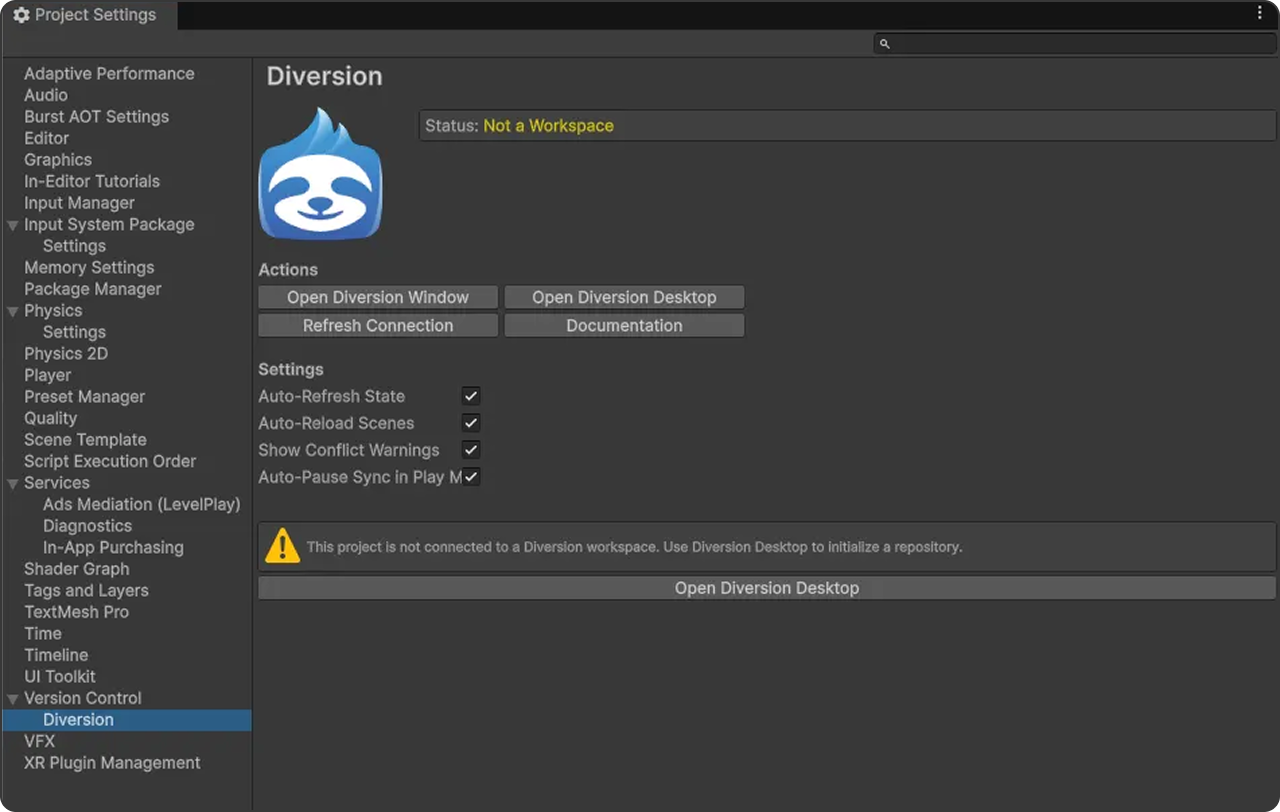Select Memory Settings
This screenshot has width=1280, height=812.
click(89, 268)
